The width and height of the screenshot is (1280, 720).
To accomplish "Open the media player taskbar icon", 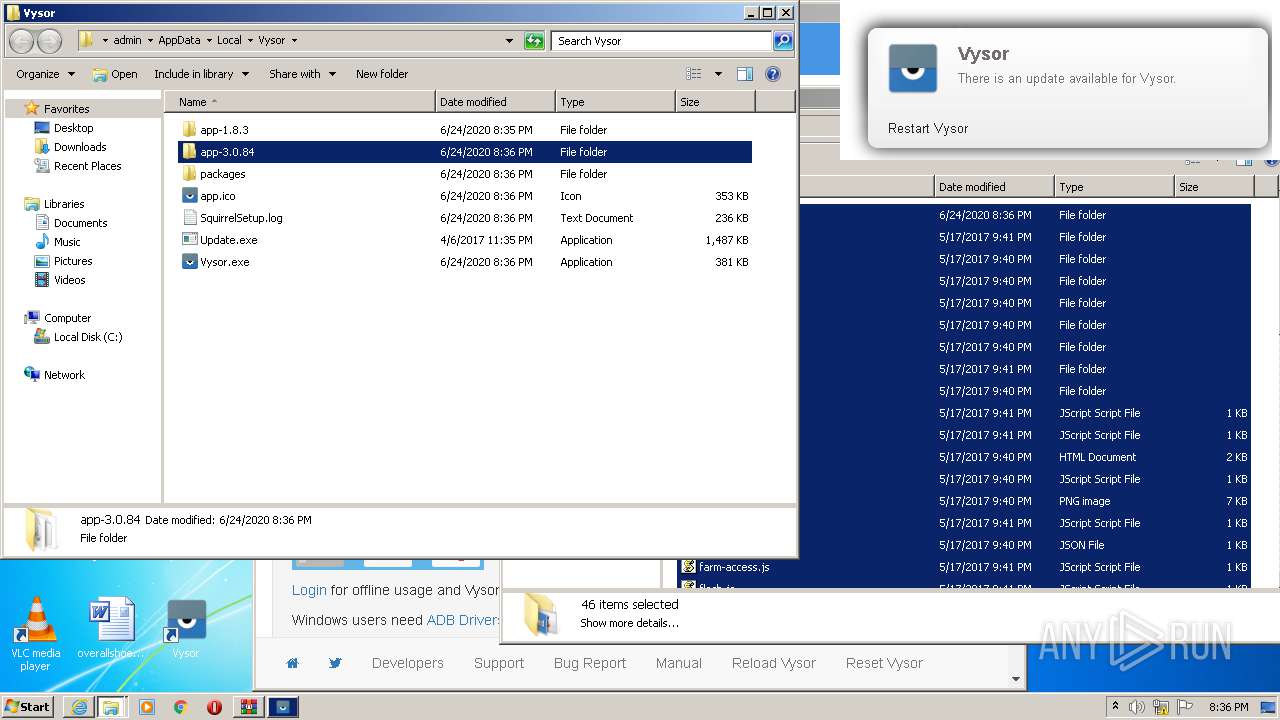I will [x=147, y=707].
